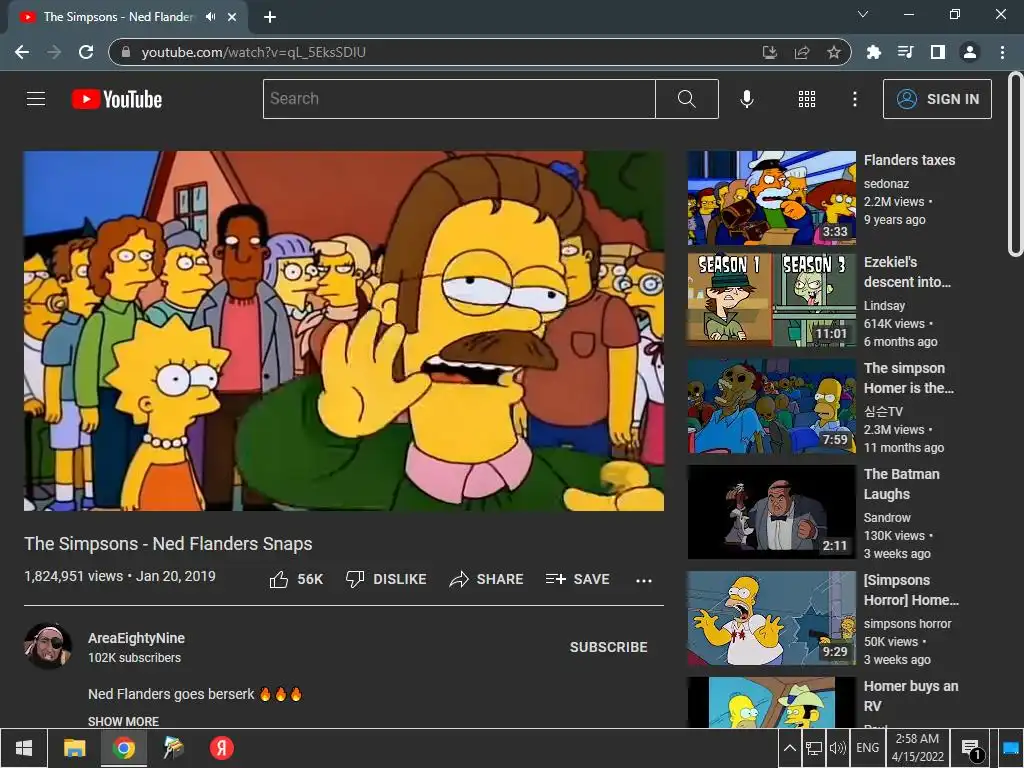The image size is (1024, 768).
Task: Switch input language ENG
Action: (x=867, y=748)
